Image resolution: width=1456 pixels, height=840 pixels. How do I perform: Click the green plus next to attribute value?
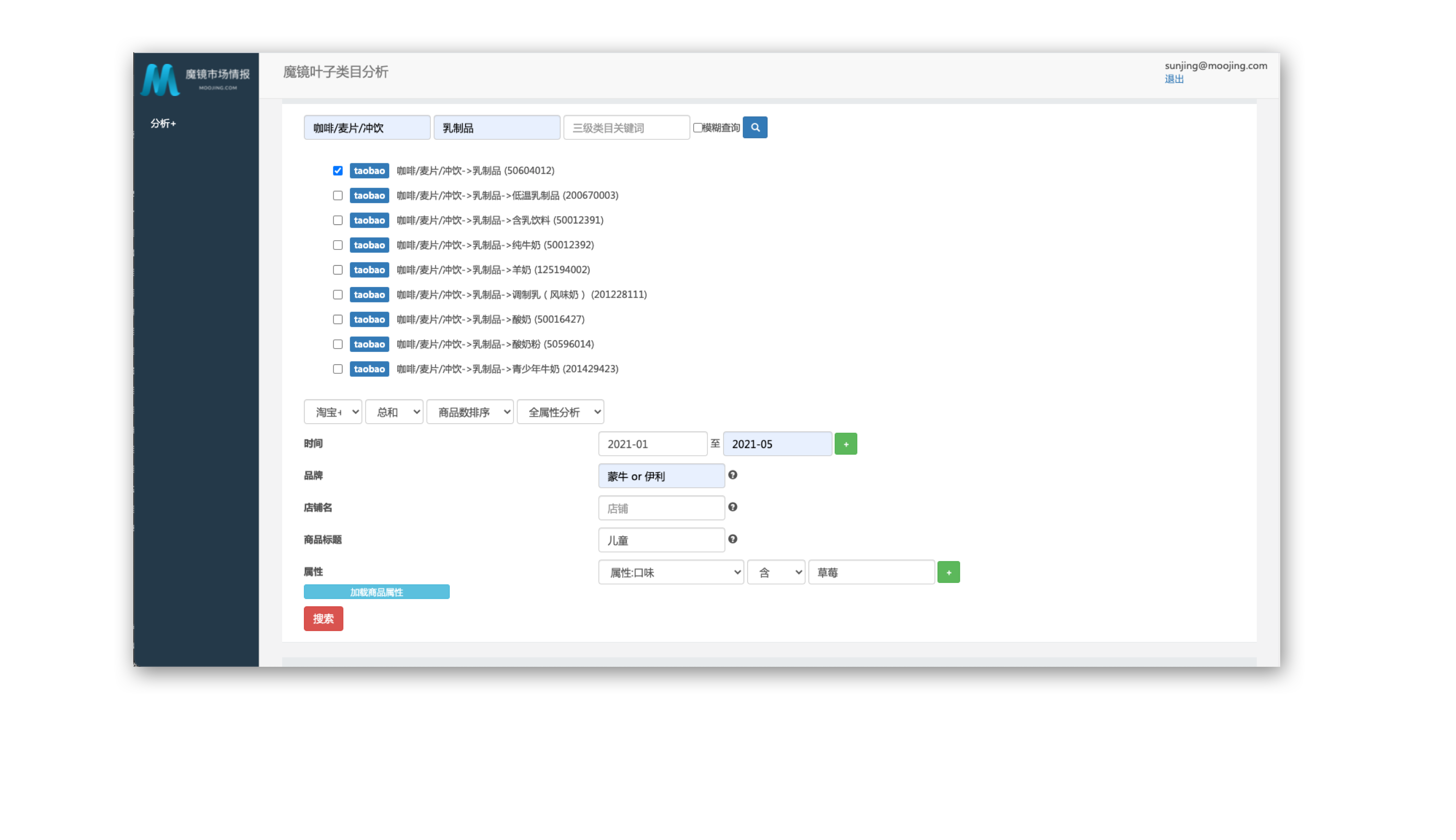948,572
